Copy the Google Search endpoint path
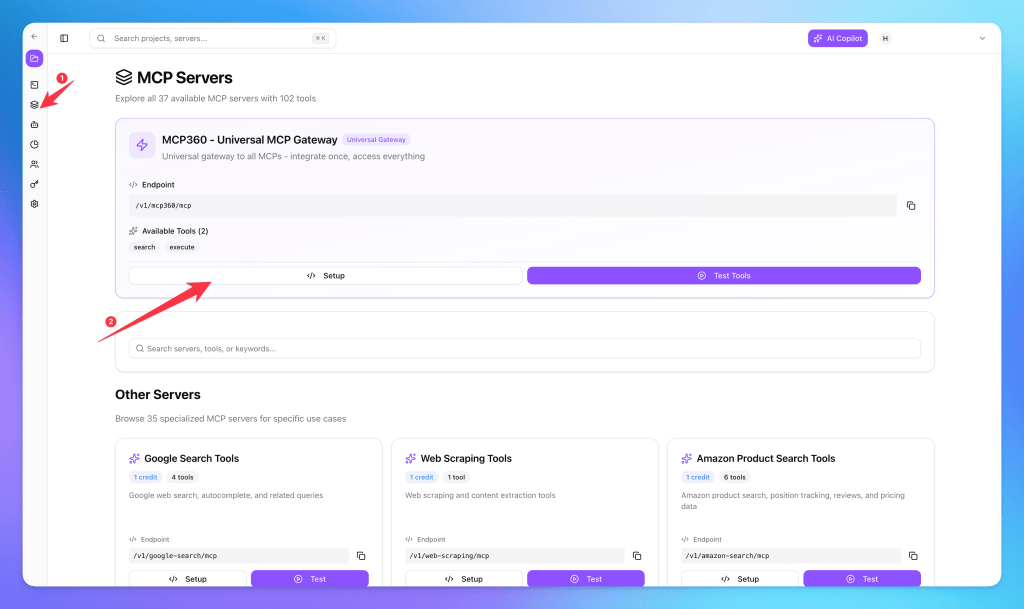This screenshot has width=1024, height=609. (361, 556)
